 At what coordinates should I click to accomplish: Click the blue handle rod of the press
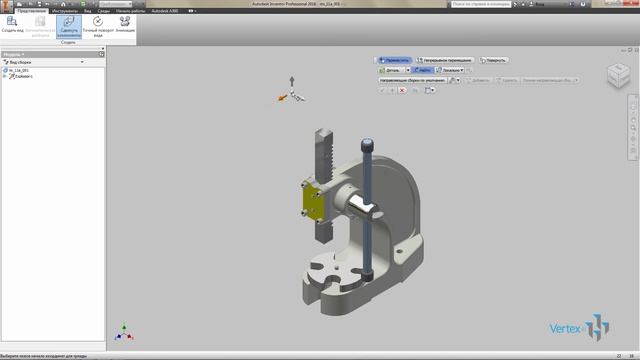pyautogui.click(x=367, y=176)
